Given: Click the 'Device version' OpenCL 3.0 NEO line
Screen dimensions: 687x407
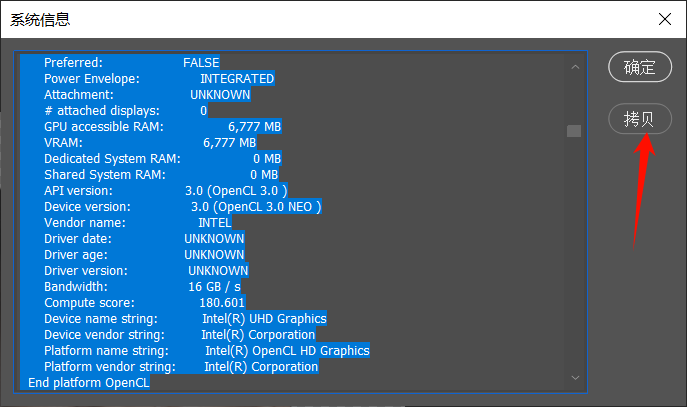Looking at the screenshot, I should [182, 206].
